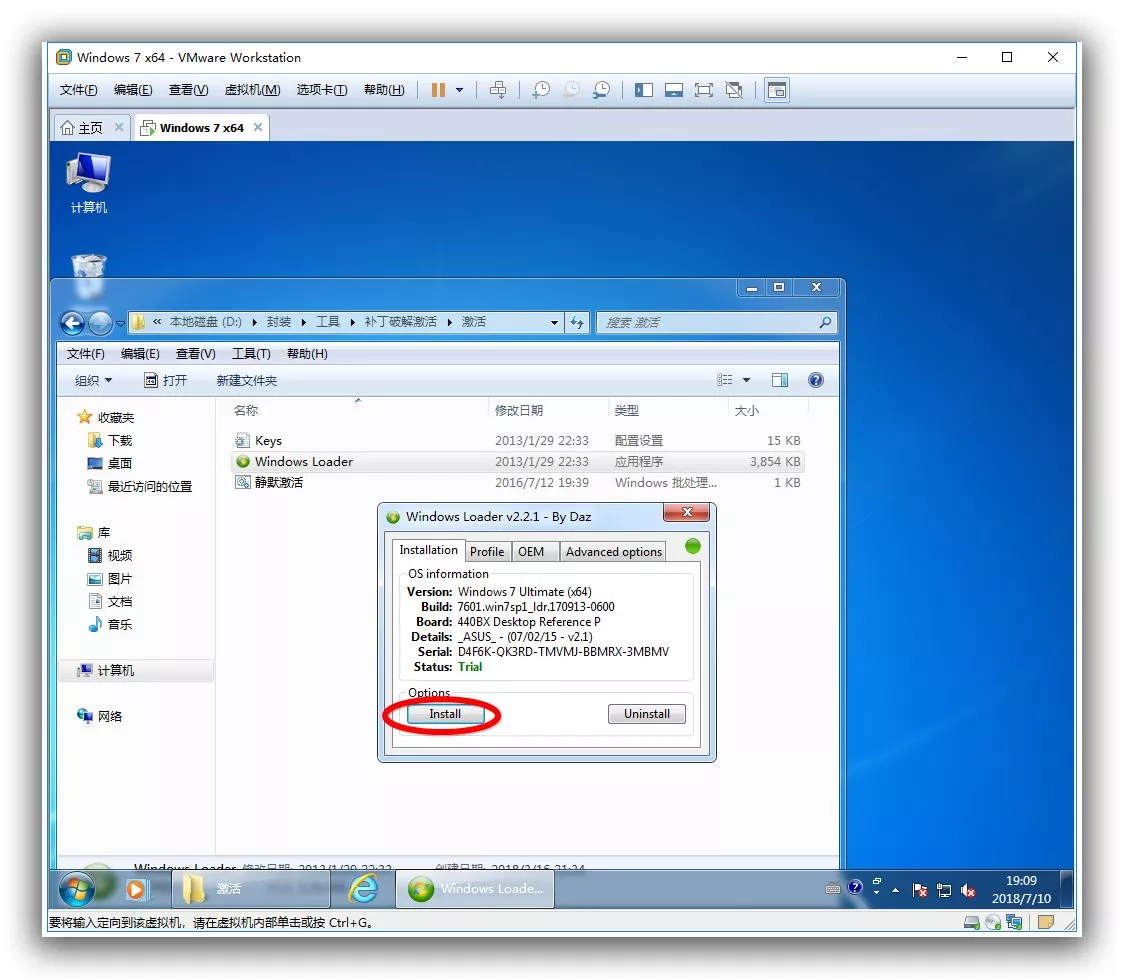The image size is (1124, 979).
Task: Select the 下载 folder in favorites
Action: [119, 440]
